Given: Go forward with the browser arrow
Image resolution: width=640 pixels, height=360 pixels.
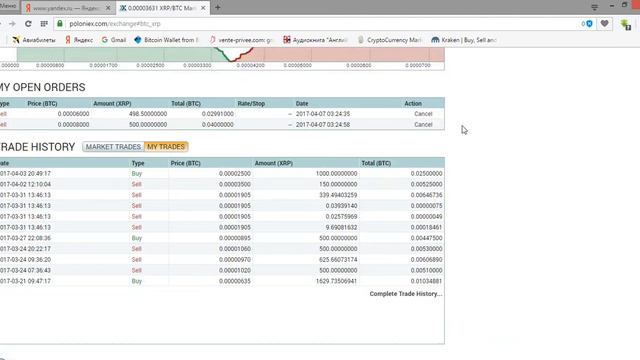Looking at the screenshot, I should point(12,24).
